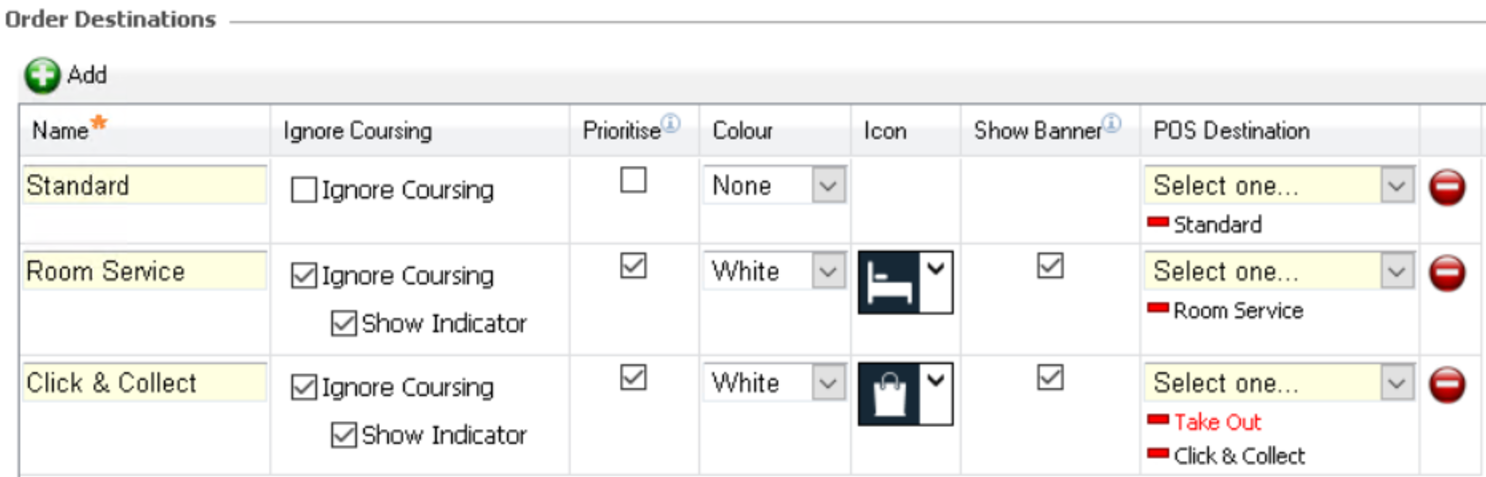Click the Name column header
Image resolution: width=1486 pixels, height=477 pixels.
[60, 131]
